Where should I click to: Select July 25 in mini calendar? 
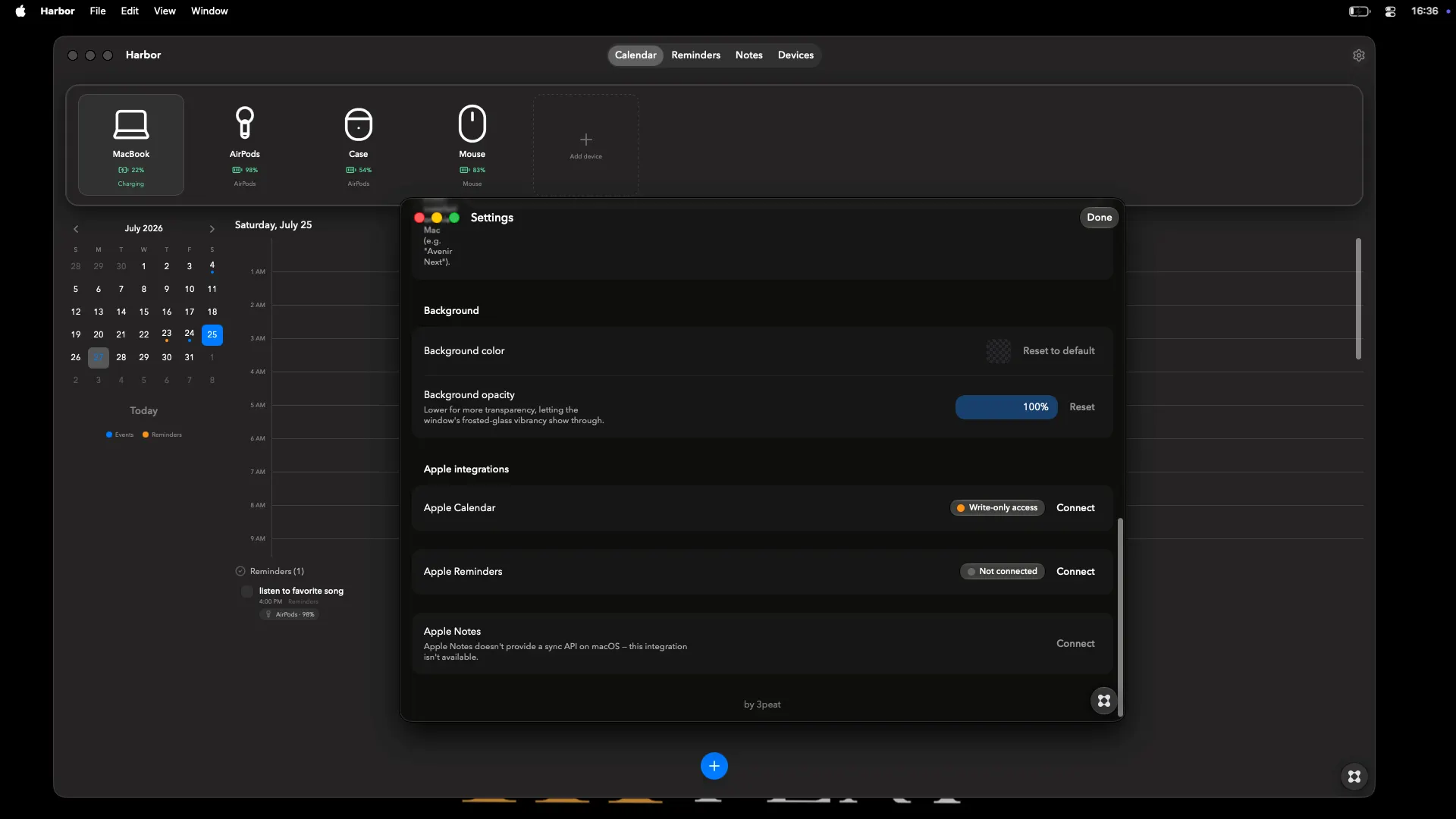pos(212,334)
